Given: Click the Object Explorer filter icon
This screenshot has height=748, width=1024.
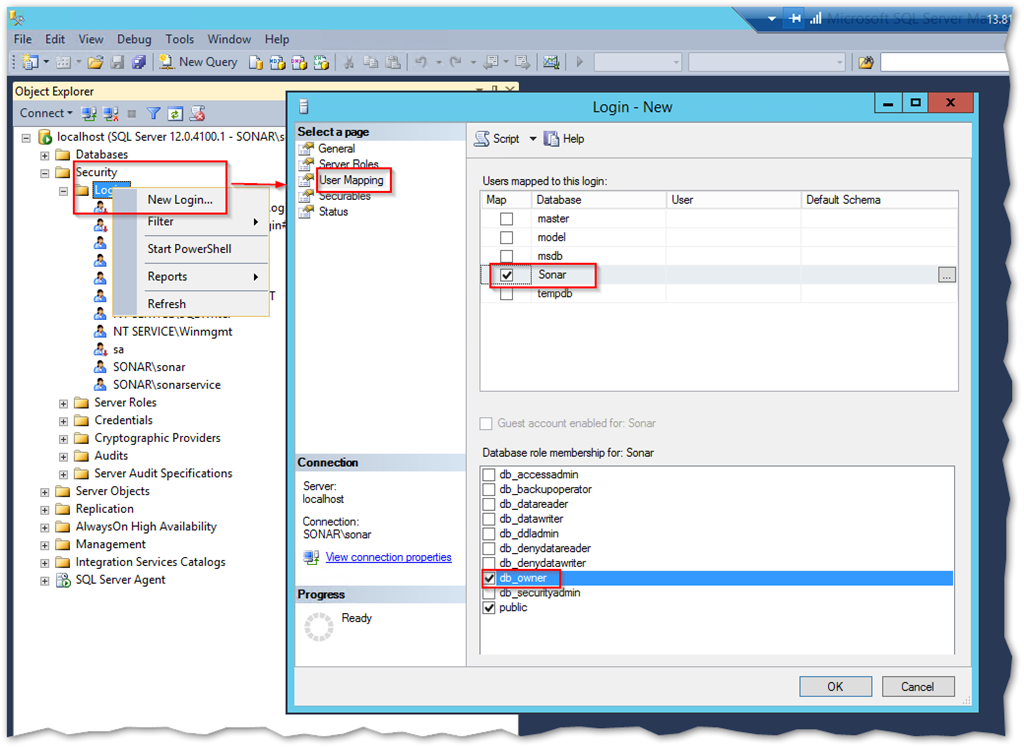Looking at the screenshot, I should click(154, 114).
